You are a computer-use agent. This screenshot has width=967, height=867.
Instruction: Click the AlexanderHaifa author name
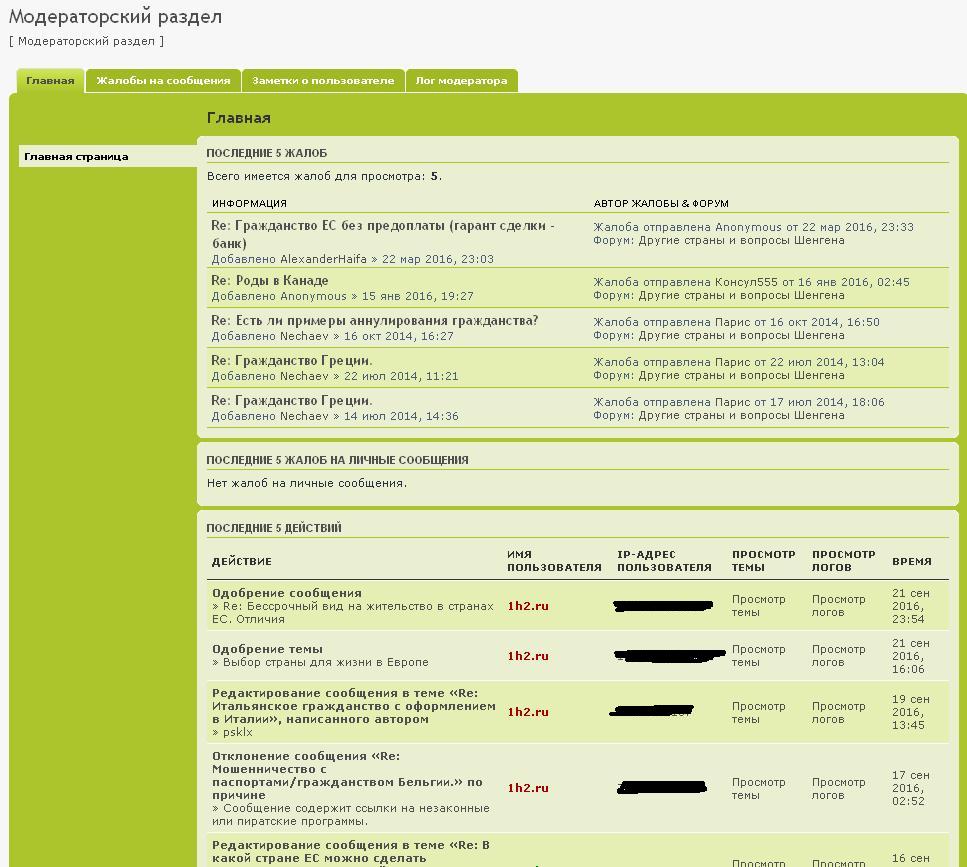click(x=323, y=259)
